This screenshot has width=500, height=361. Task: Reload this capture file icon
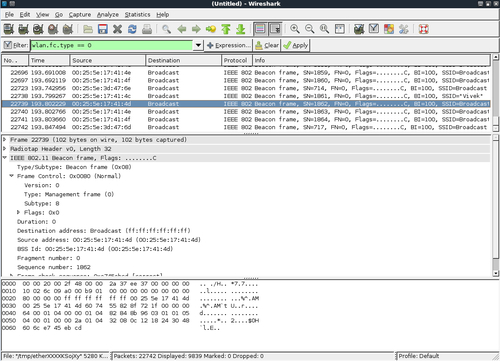pyautogui.click(x=132, y=29)
